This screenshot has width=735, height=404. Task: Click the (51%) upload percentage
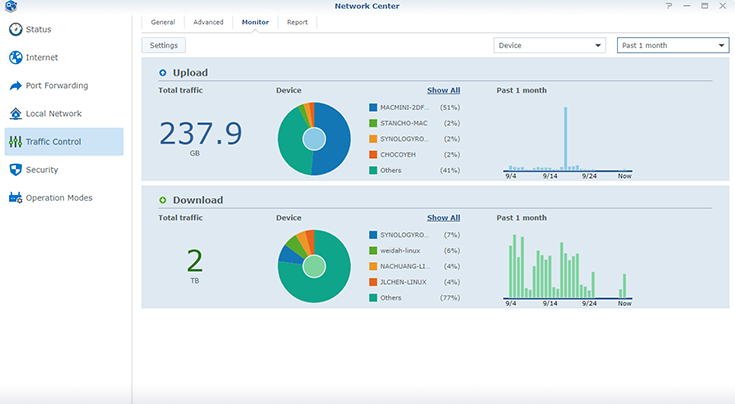pos(450,107)
